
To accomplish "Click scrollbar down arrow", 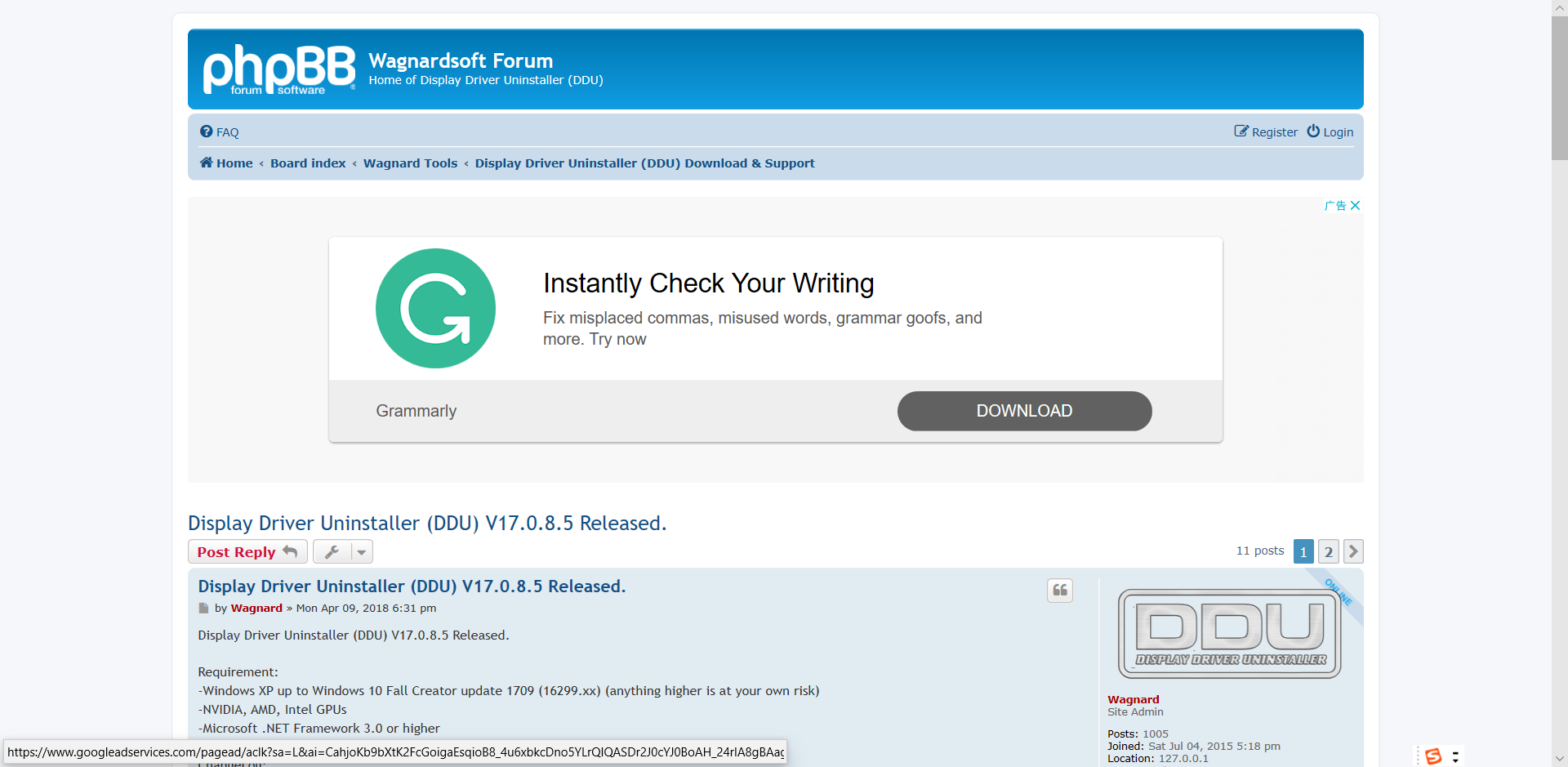I will tap(1559, 759).
